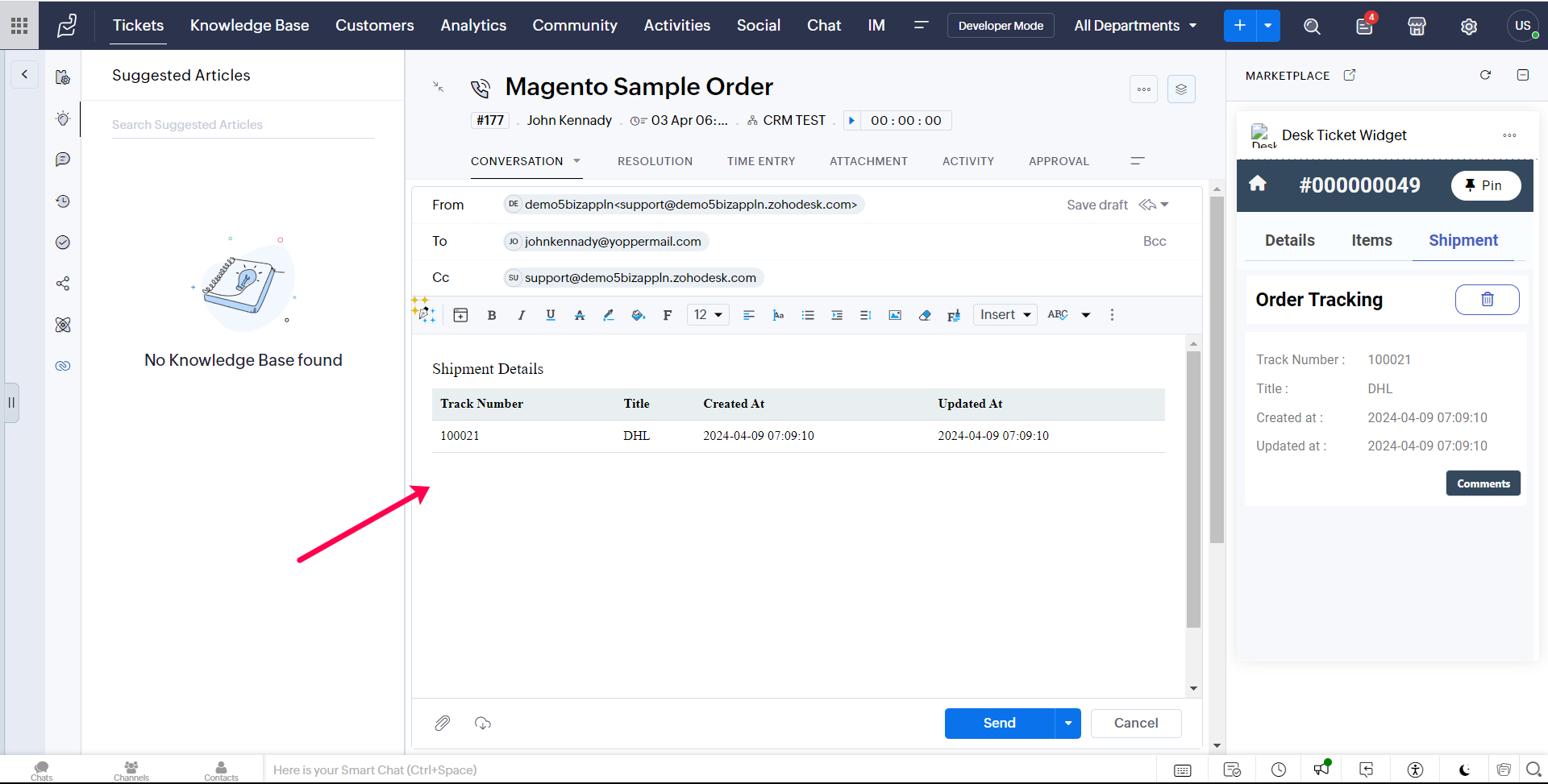This screenshot has width=1548, height=784.
Task: Click the Bold formatting icon
Action: 492,315
